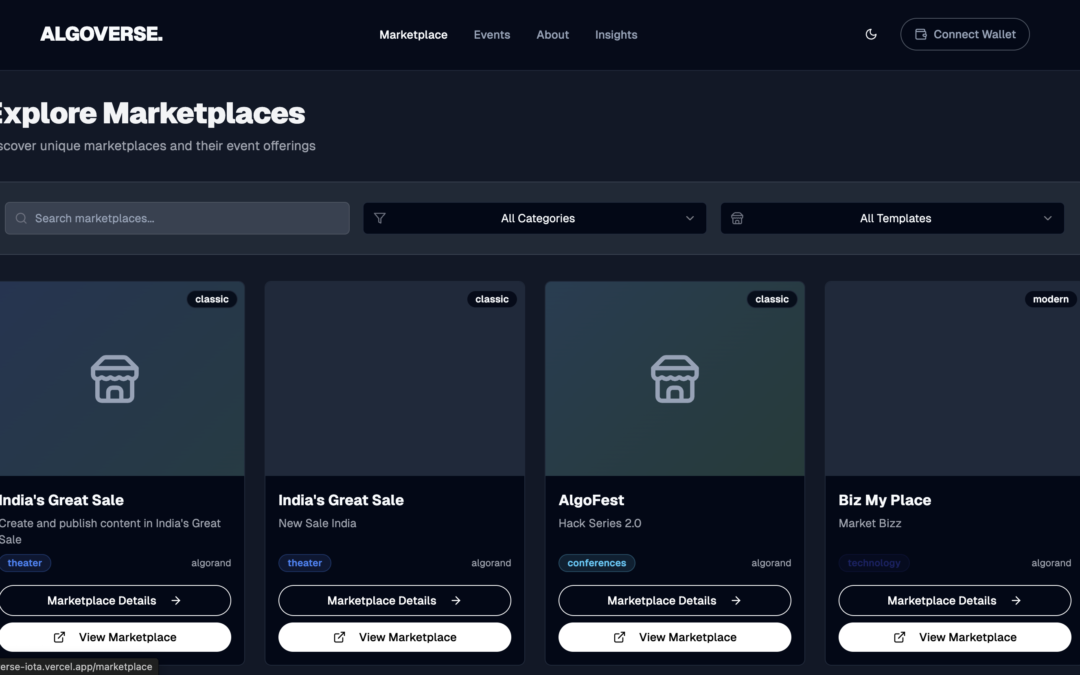Open the Events nav item
Image resolution: width=1080 pixels, height=675 pixels.
491,34
